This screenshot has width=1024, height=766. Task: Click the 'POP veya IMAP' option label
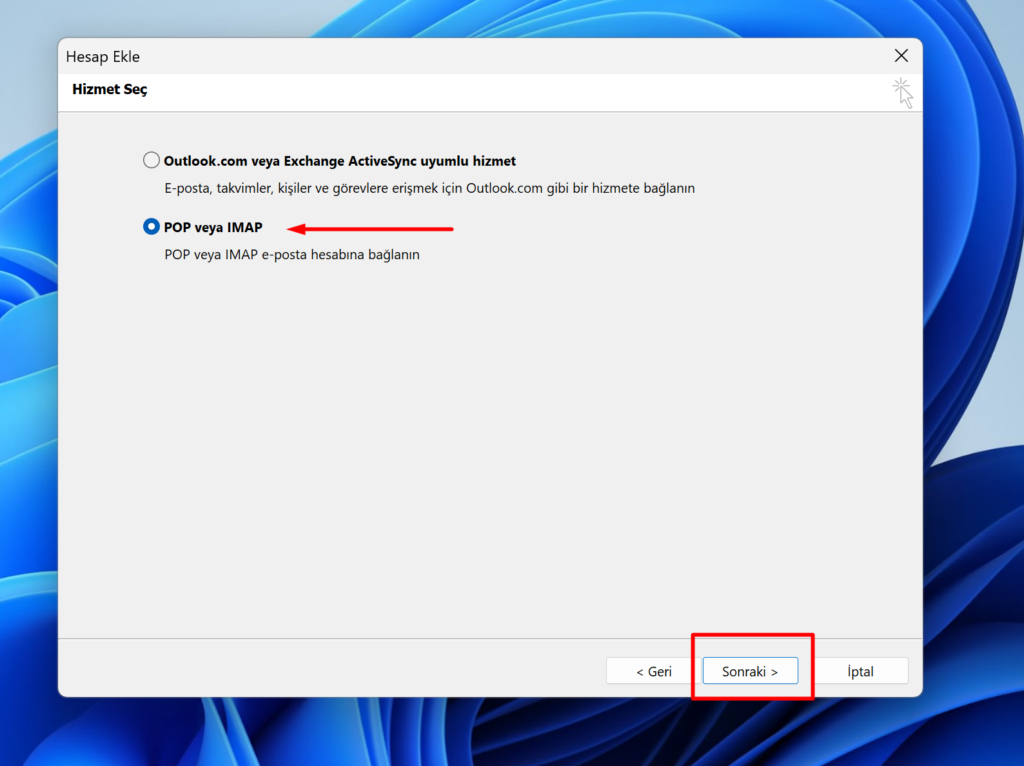pyautogui.click(x=213, y=227)
